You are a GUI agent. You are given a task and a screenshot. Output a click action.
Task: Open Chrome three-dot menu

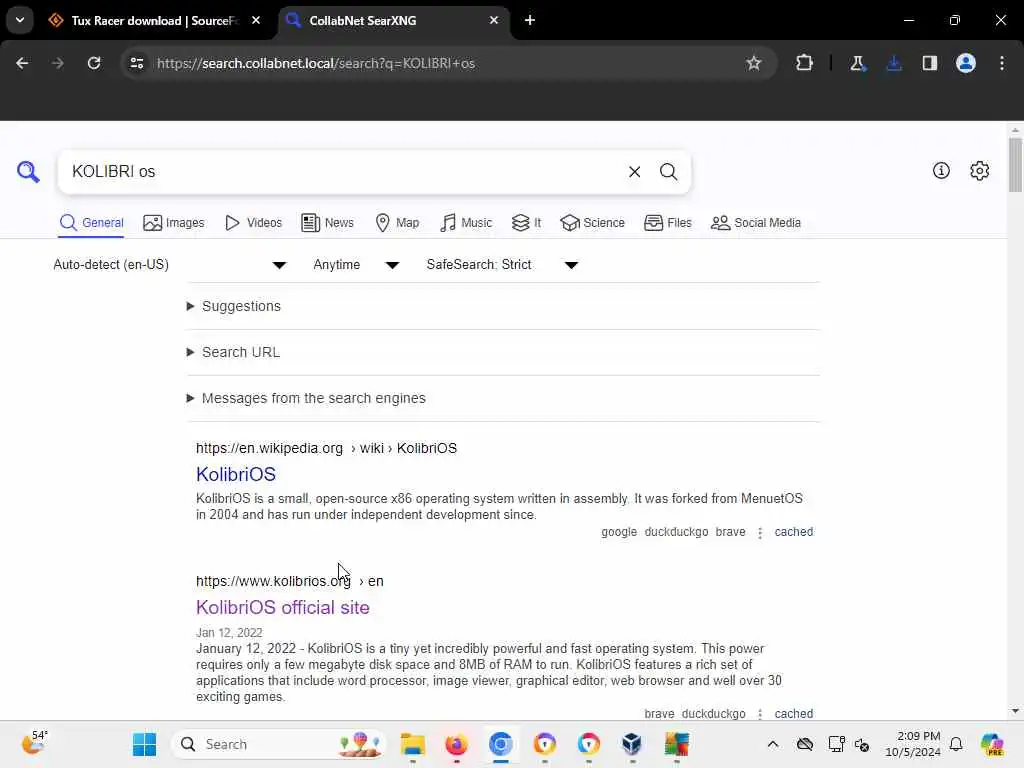1001,63
